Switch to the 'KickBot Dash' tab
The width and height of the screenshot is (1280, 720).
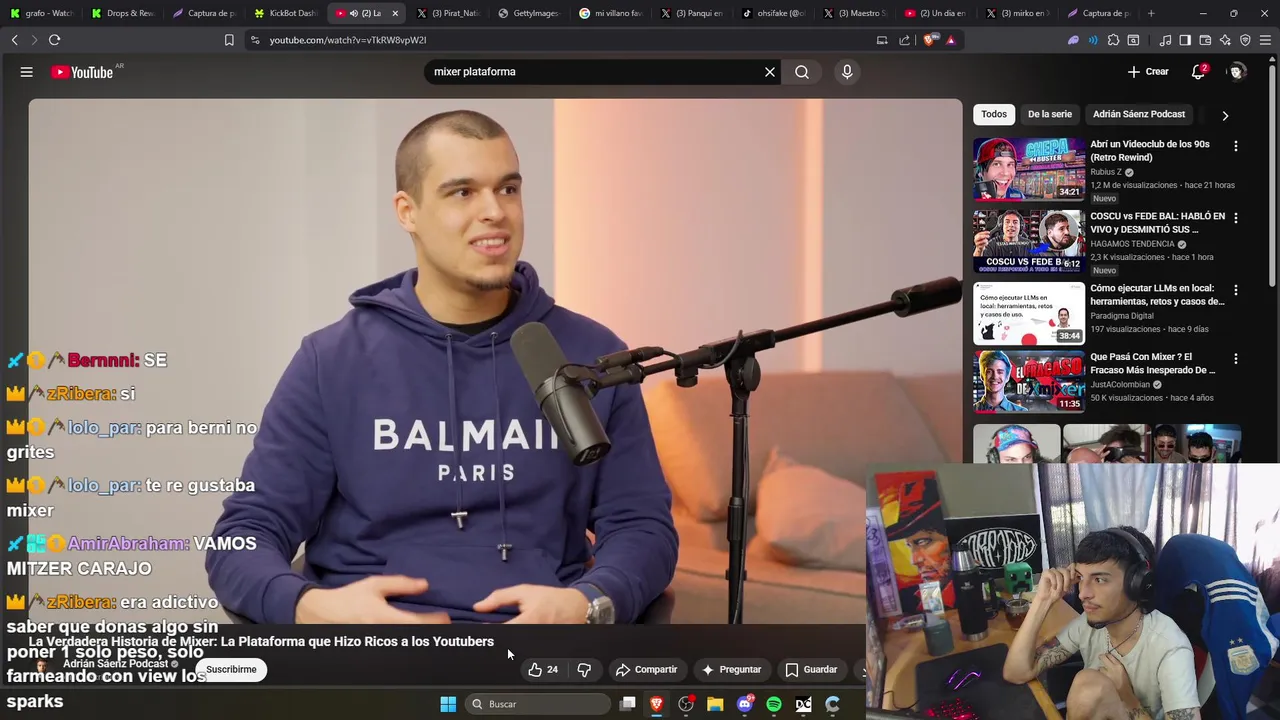point(285,13)
